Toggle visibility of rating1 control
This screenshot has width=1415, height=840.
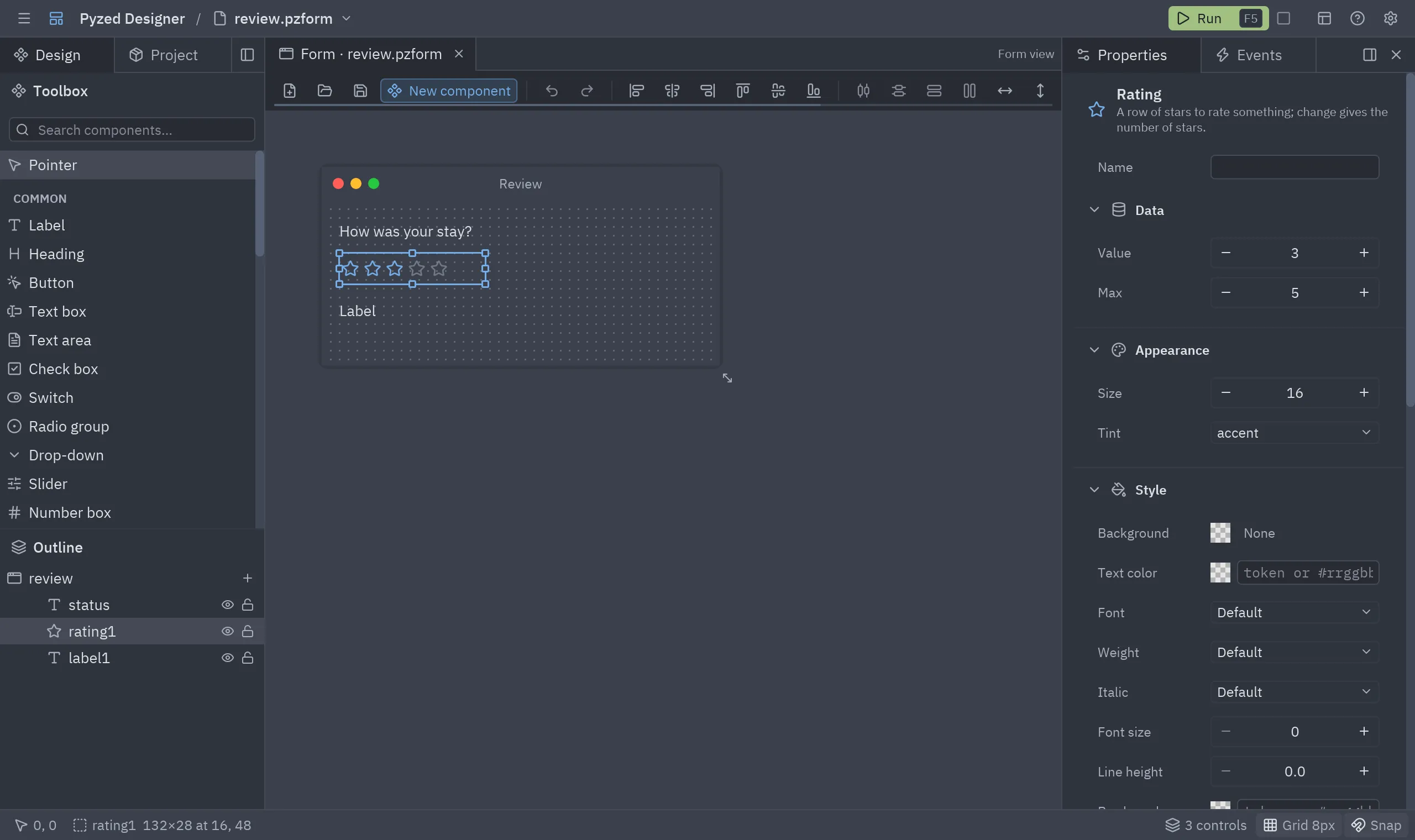coord(228,631)
